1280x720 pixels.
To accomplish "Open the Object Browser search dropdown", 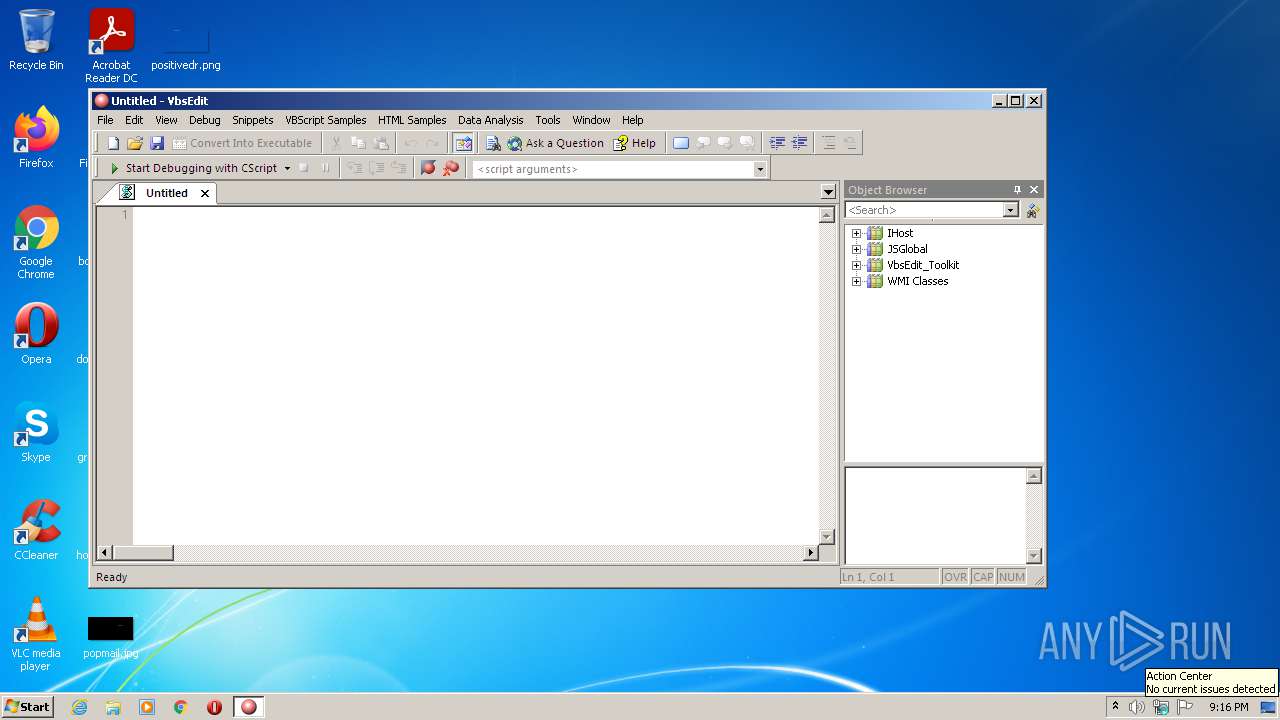I will point(1011,210).
